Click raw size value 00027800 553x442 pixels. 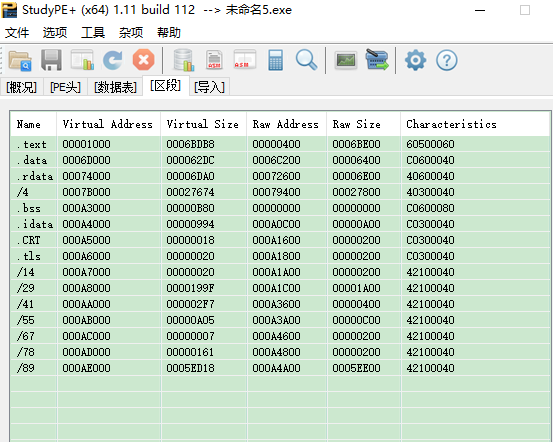click(x=356, y=192)
